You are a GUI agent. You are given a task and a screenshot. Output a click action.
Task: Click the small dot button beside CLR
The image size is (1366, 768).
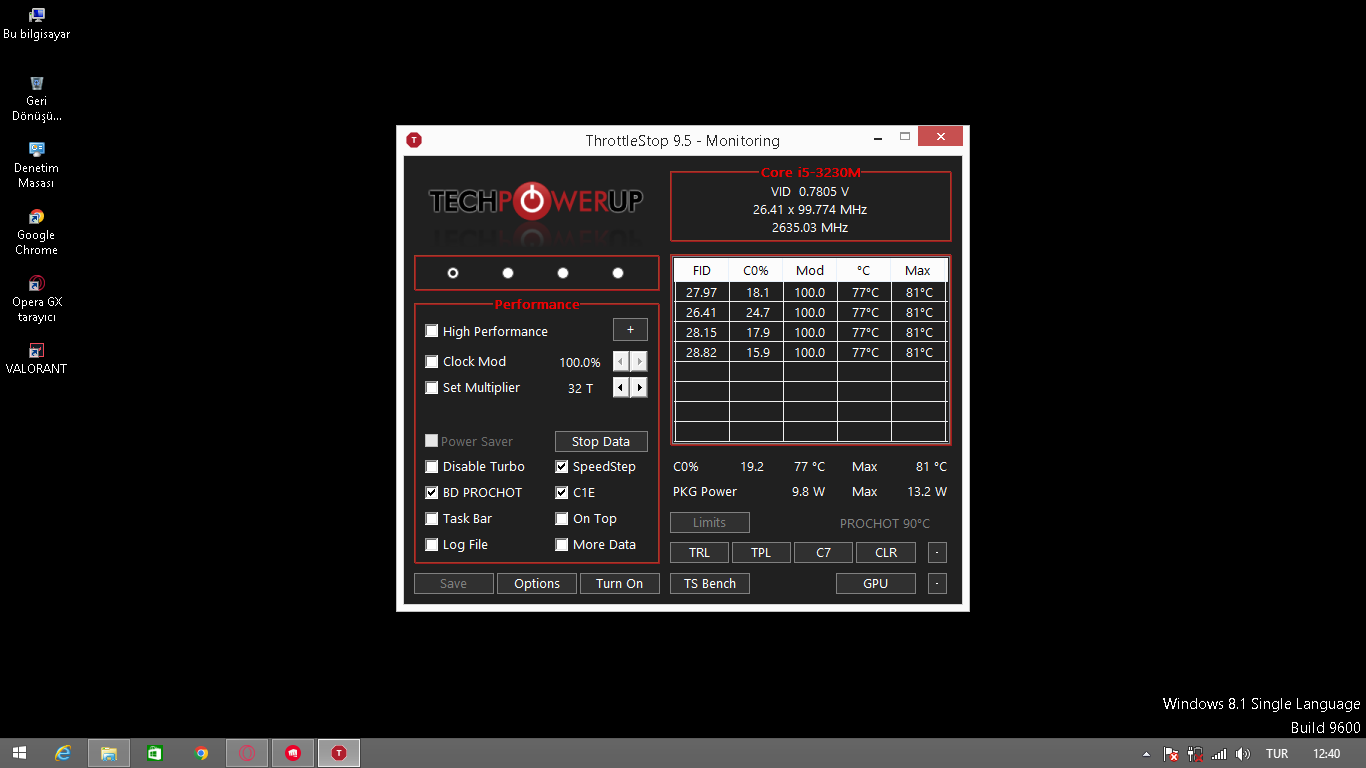tap(937, 552)
